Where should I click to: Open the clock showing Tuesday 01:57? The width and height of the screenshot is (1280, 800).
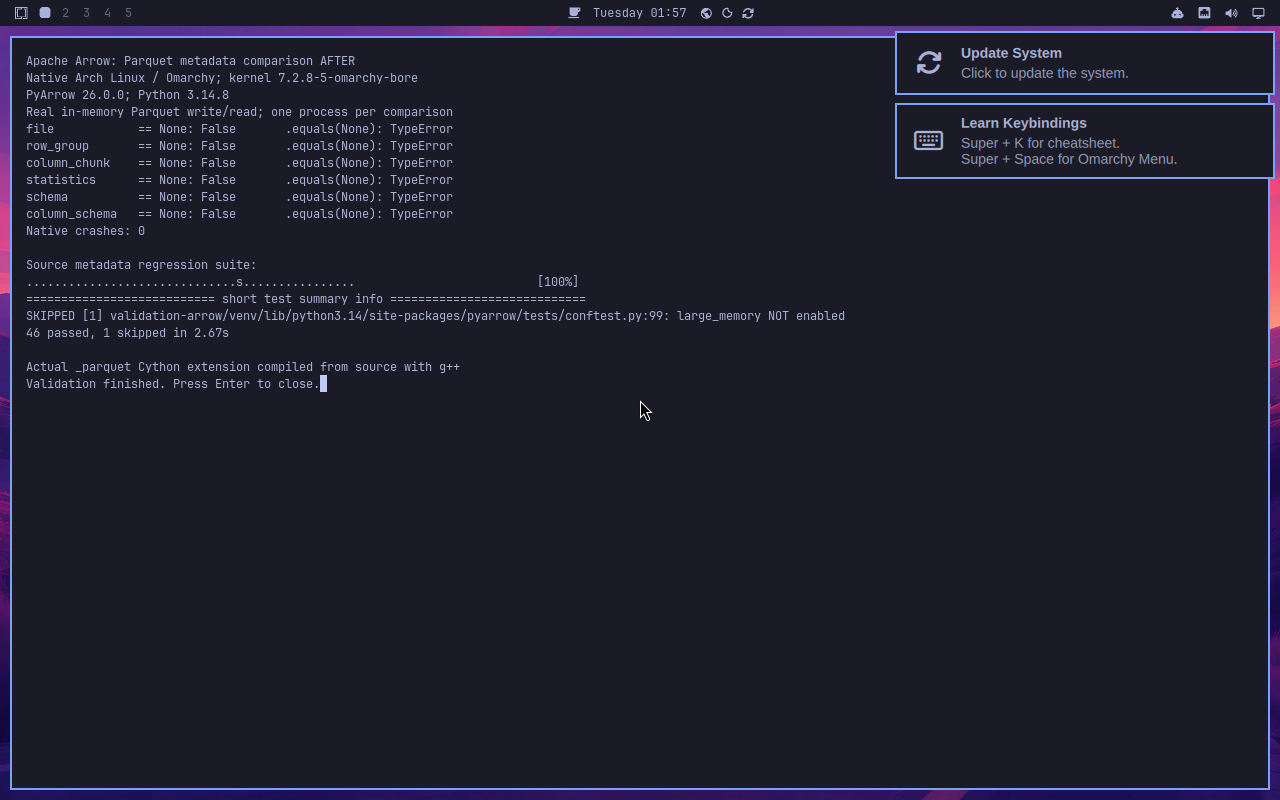point(640,13)
